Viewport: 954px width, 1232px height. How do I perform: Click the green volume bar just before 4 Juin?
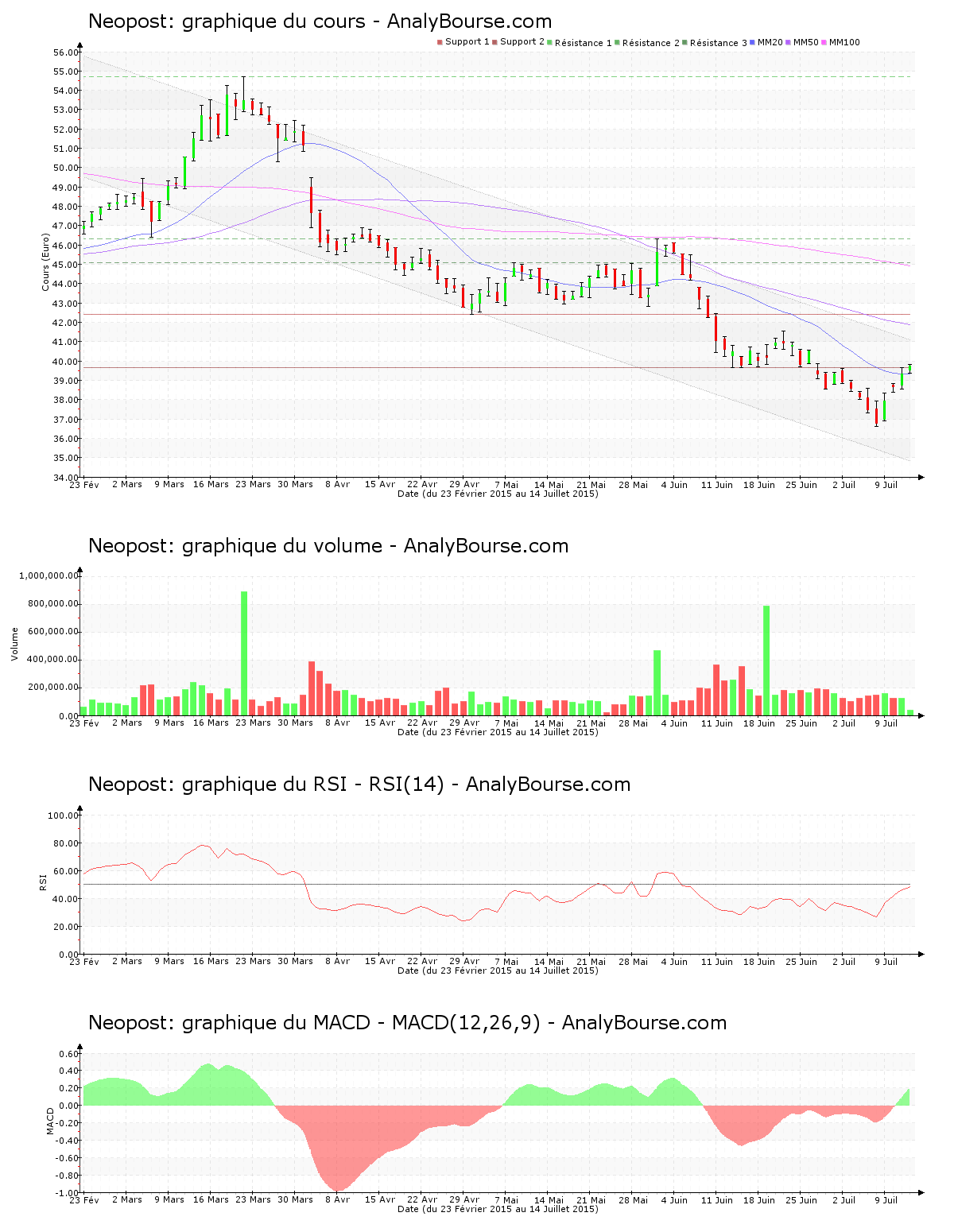[x=657, y=683]
